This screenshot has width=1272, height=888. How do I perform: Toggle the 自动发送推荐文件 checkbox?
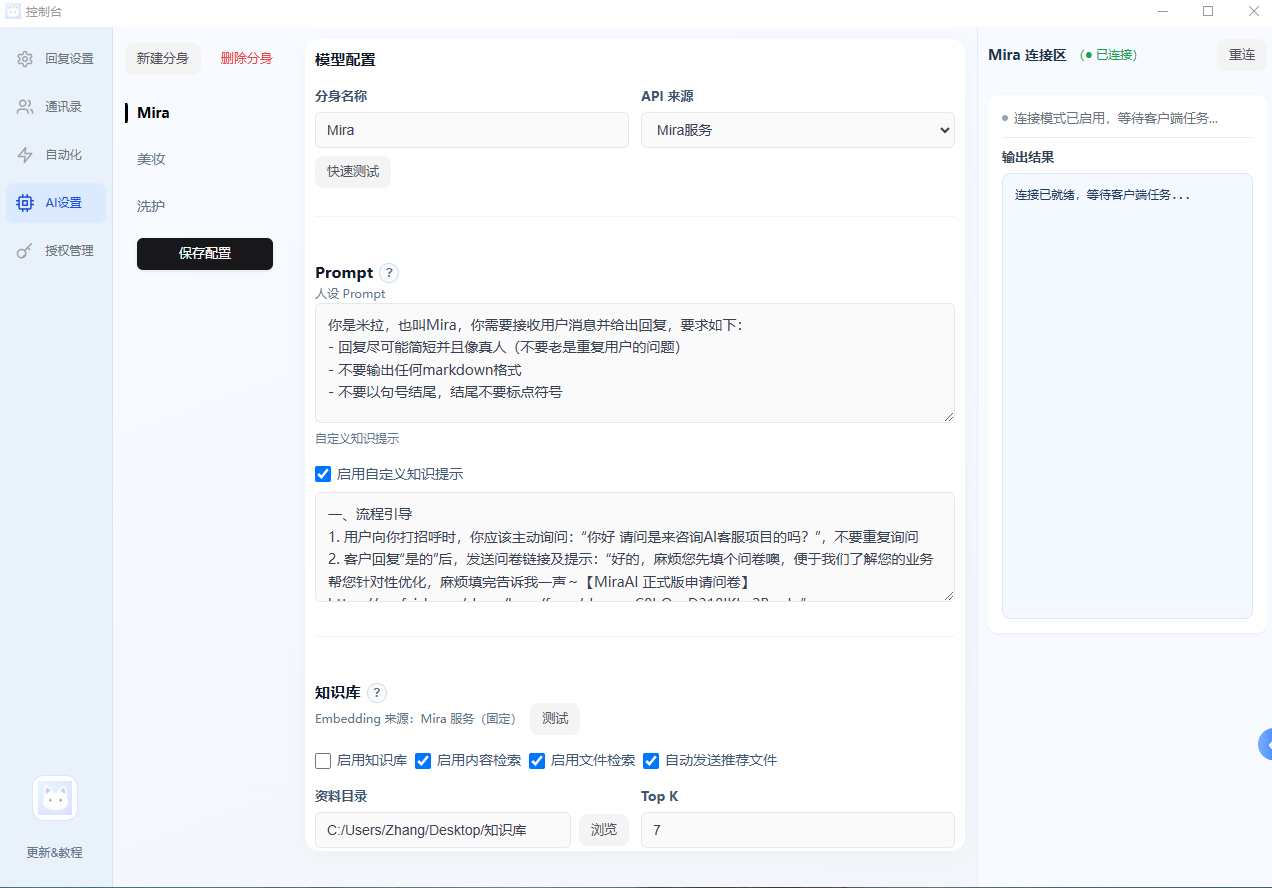(651, 761)
